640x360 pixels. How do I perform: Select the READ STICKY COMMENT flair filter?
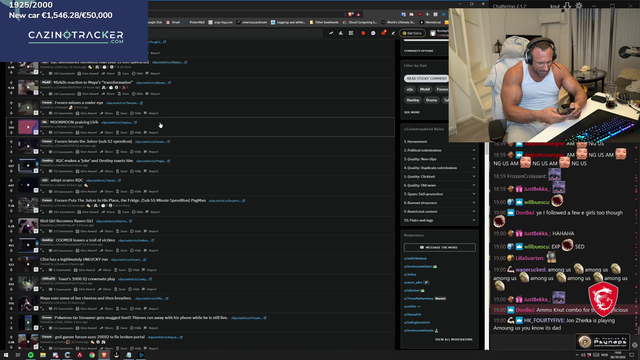(427, 78)
